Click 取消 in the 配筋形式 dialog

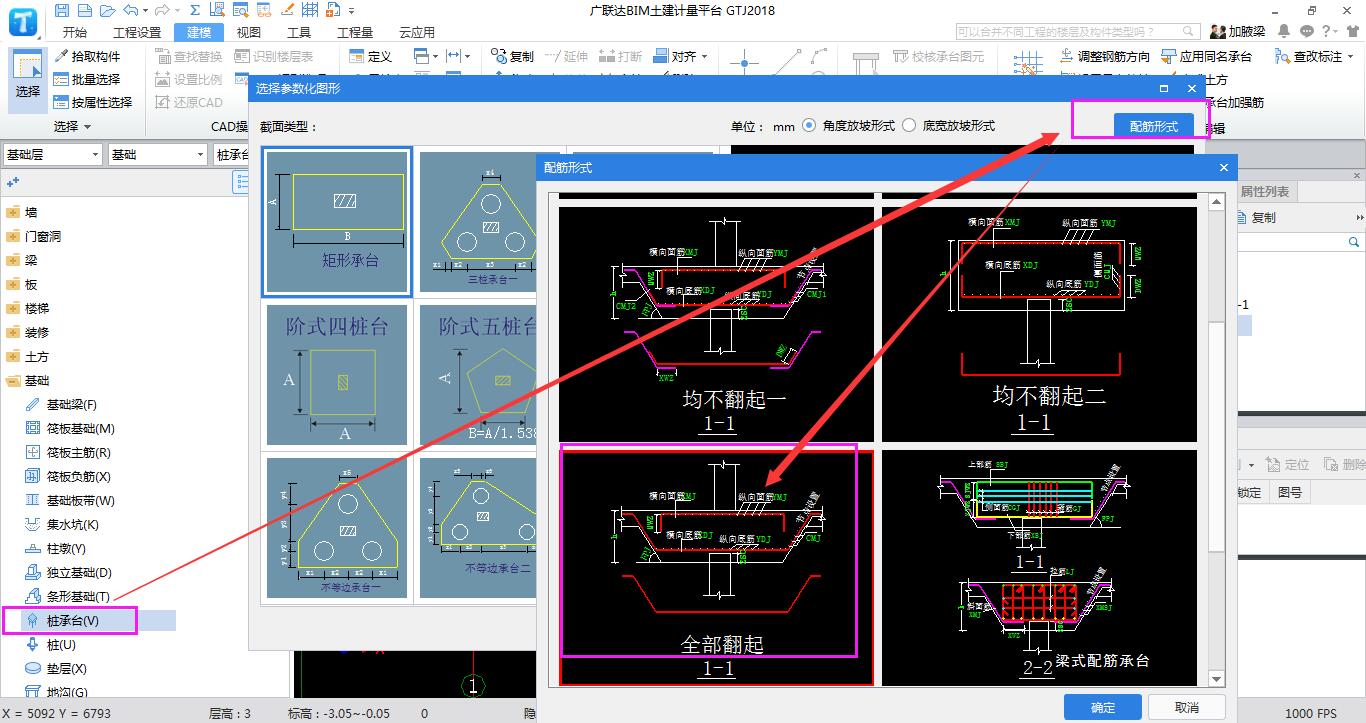point(1187,707)
